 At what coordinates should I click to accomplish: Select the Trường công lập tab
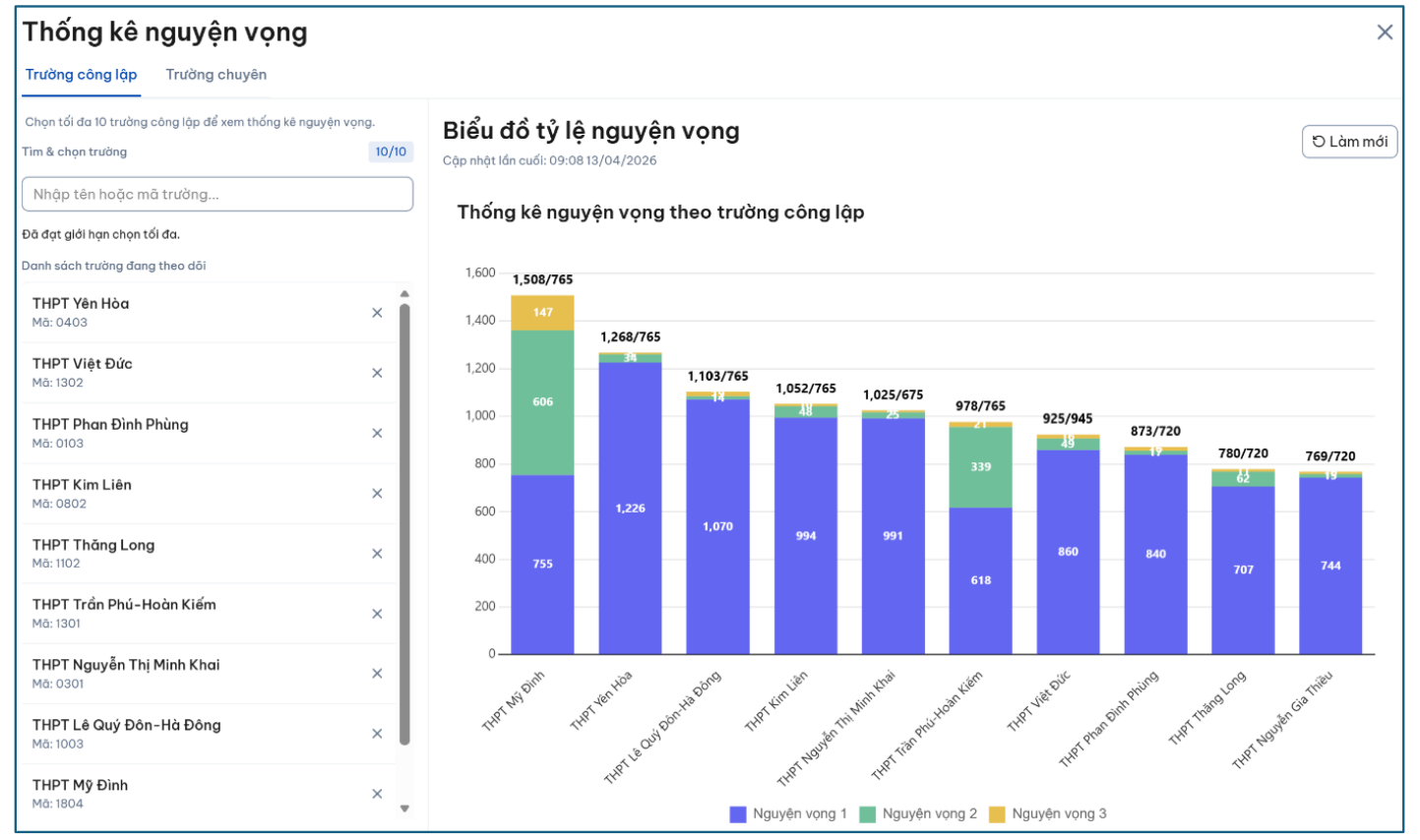click(x=81, y=75)
